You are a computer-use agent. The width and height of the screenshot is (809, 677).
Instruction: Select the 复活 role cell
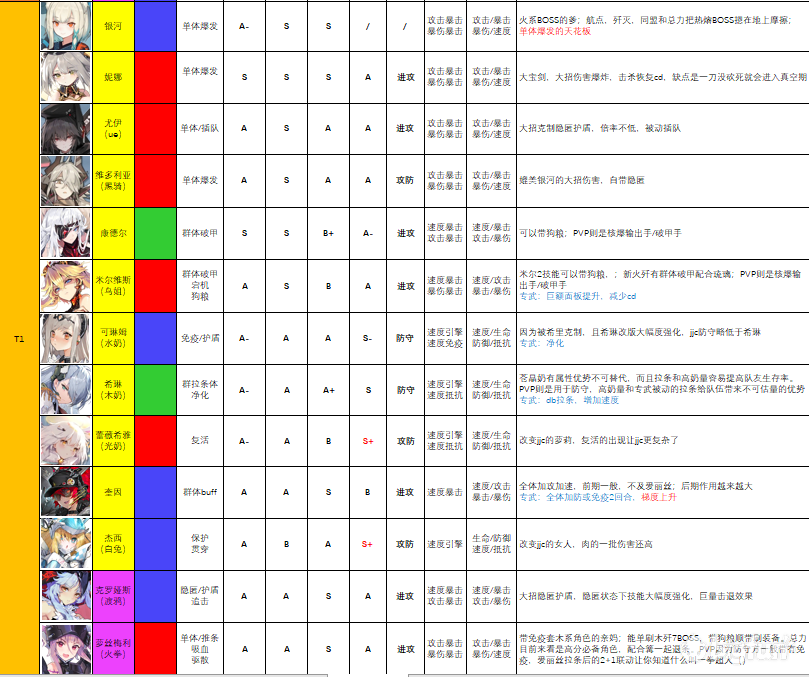[x=200, y=440]
